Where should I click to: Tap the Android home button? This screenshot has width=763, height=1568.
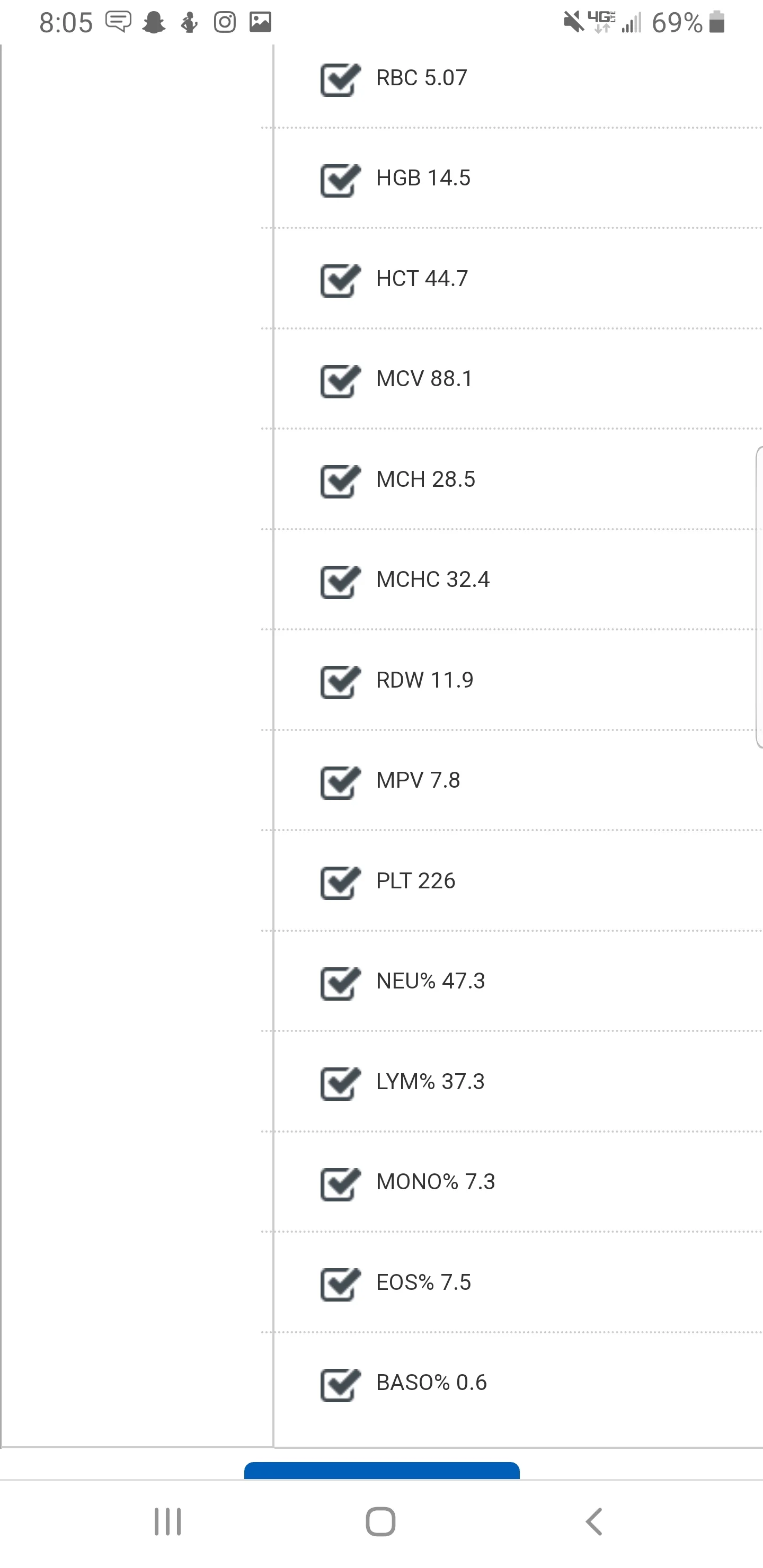380,1522
